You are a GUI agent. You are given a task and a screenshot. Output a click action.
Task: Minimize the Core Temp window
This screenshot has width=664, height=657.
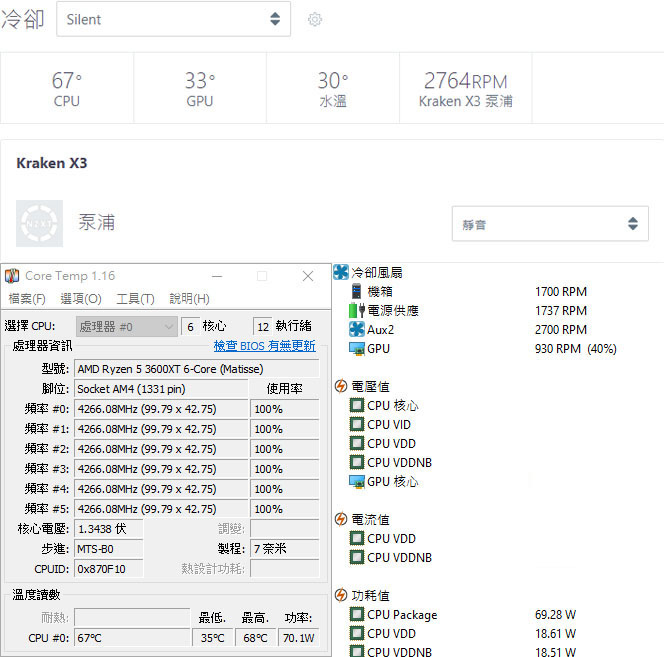pyautogui.click(x=217, y=276)
